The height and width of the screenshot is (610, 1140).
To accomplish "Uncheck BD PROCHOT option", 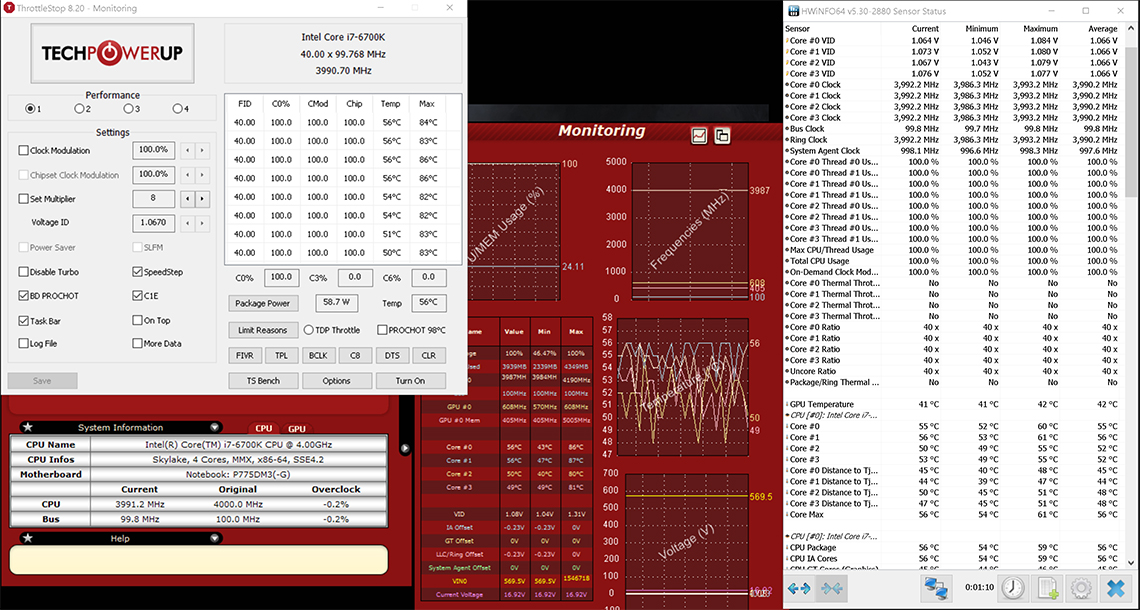I will pos(23,296).
